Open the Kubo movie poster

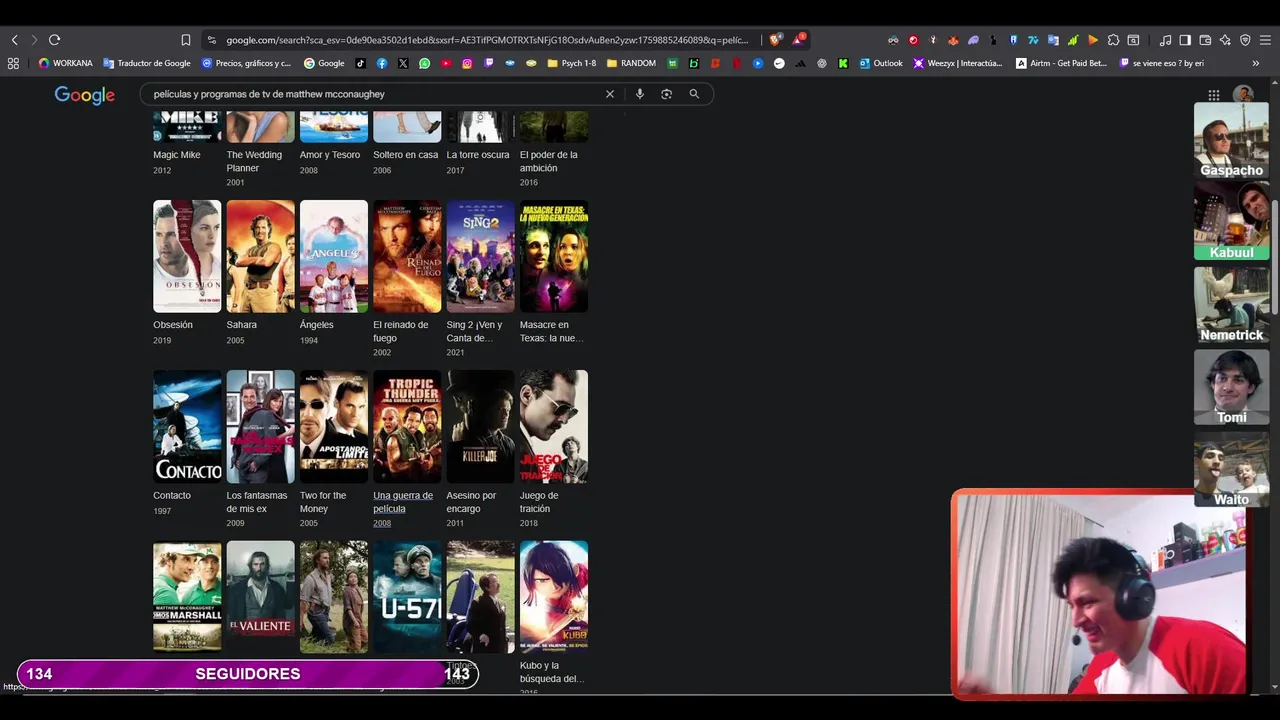click(554, 597)
